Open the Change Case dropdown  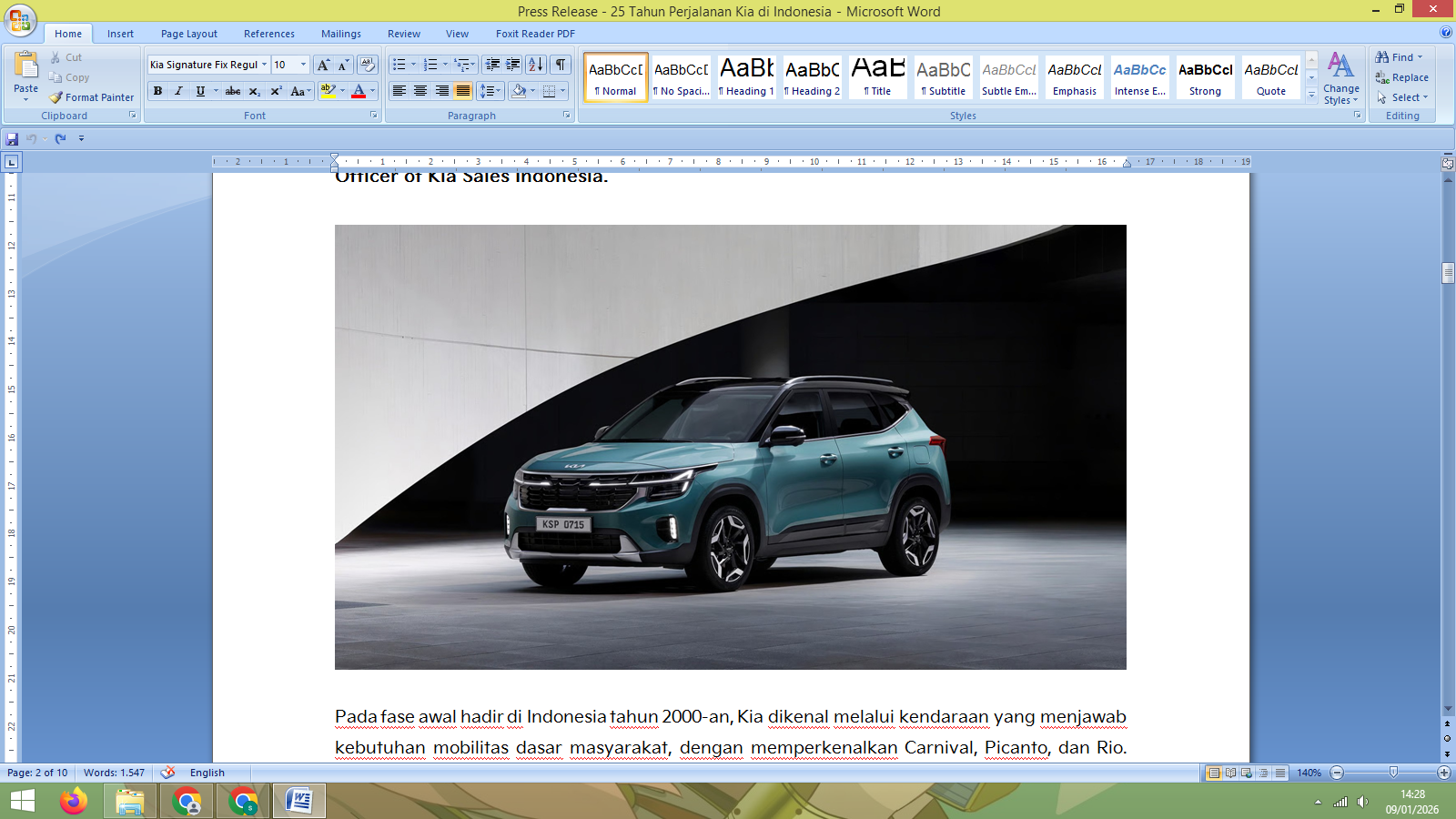(300, 91)
